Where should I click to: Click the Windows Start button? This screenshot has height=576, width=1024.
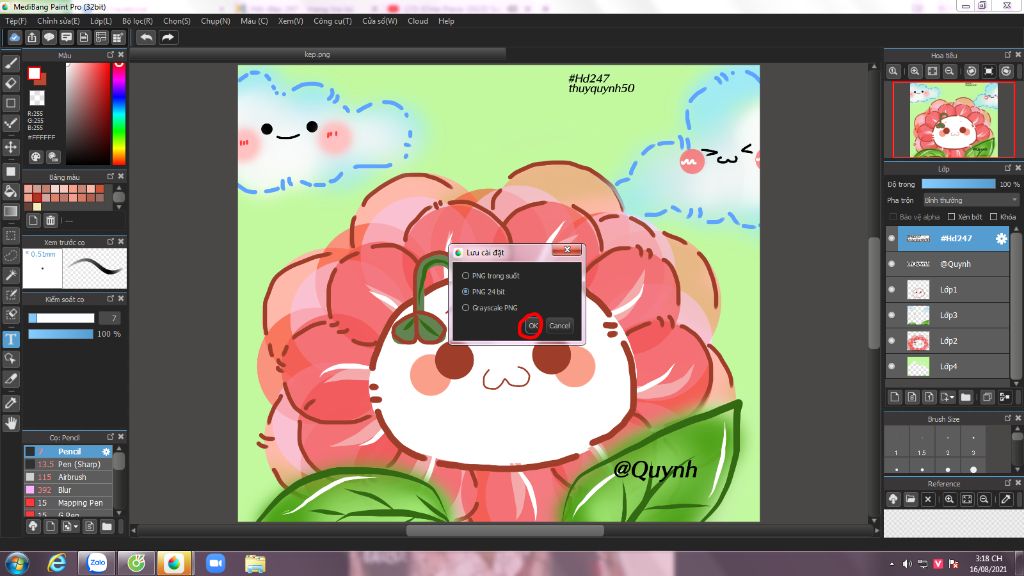[16, 563]
